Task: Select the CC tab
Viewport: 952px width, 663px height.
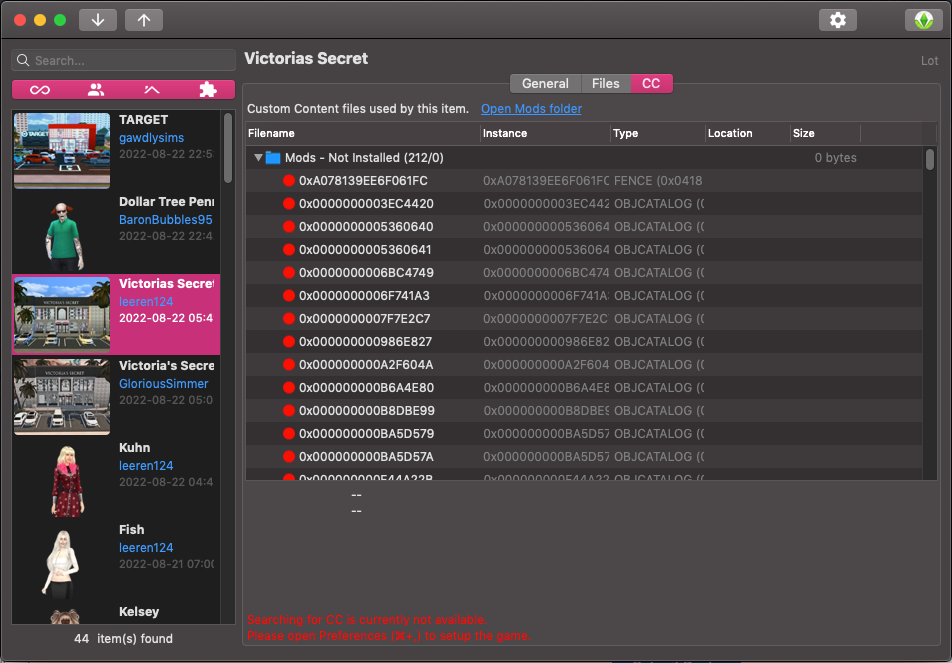Action: (x=651, y=84)
